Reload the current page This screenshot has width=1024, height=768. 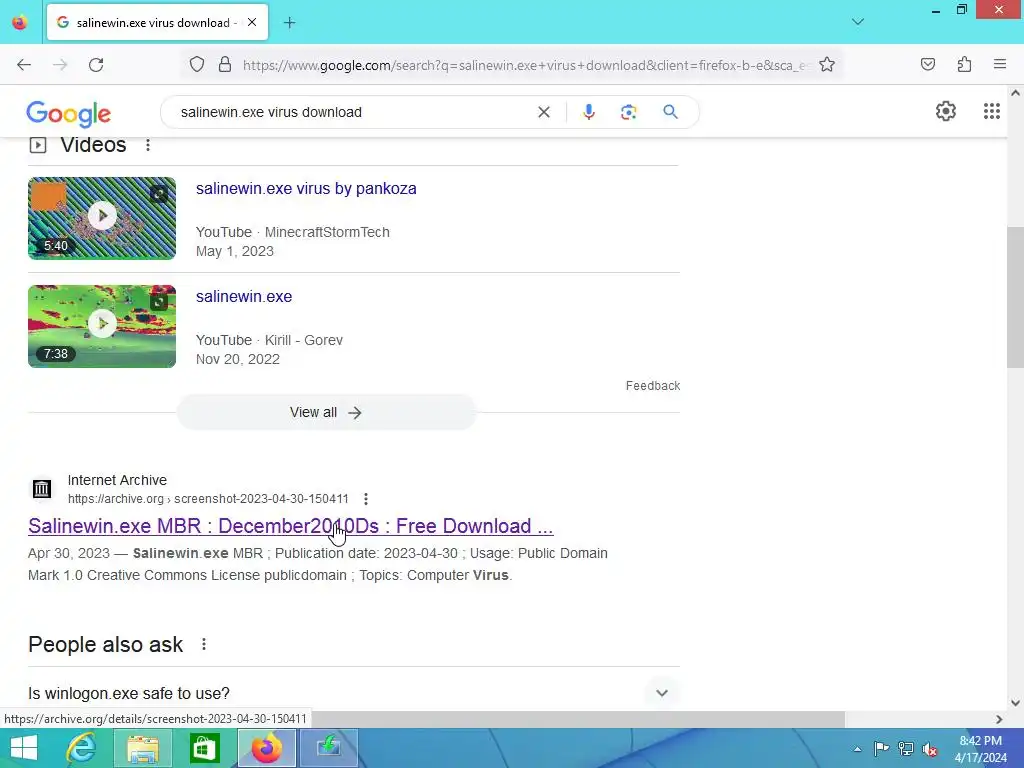[x=96, y=65]
